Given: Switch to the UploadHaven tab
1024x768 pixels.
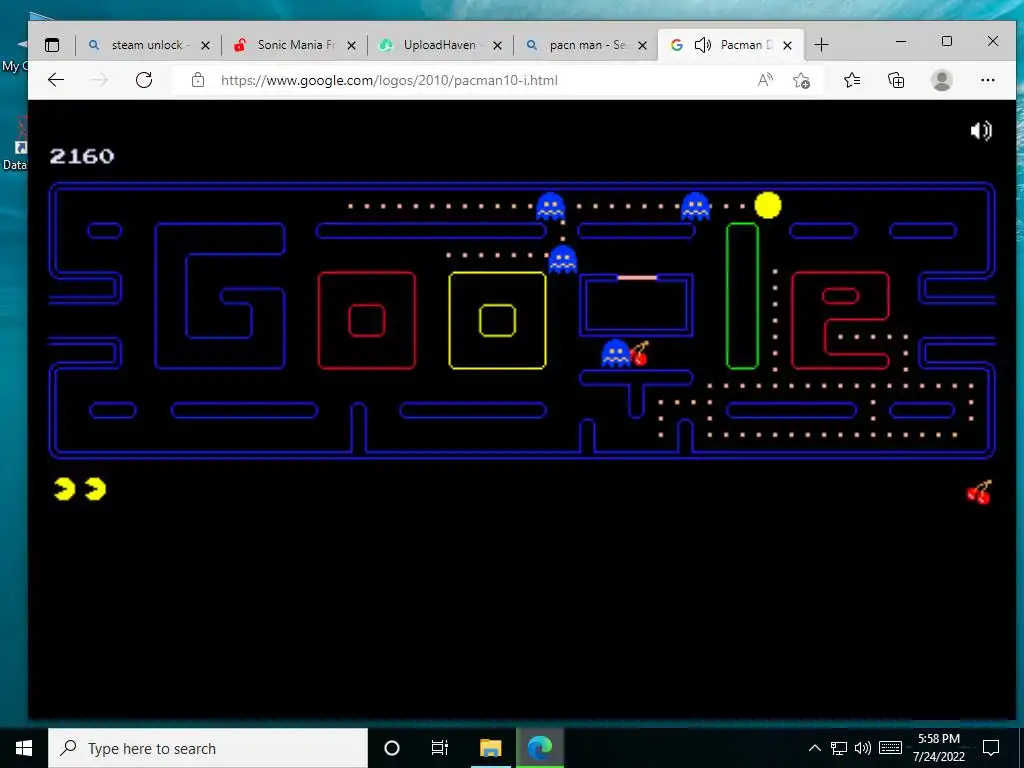Looking at the screenshot, I should pyautogui.click(x=439, y=45).
